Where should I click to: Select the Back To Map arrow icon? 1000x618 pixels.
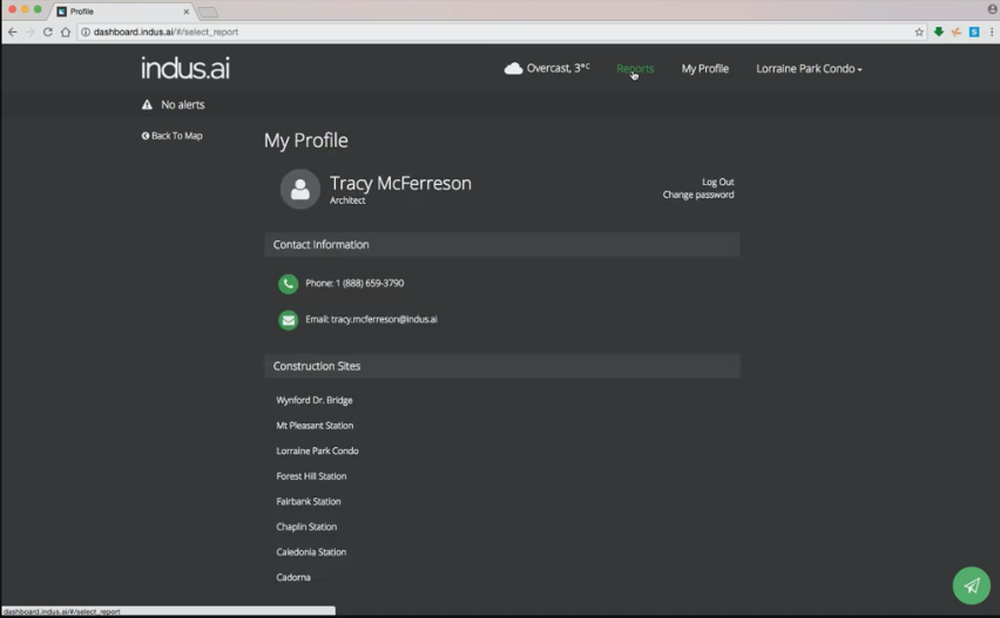(x=146, y=135)
